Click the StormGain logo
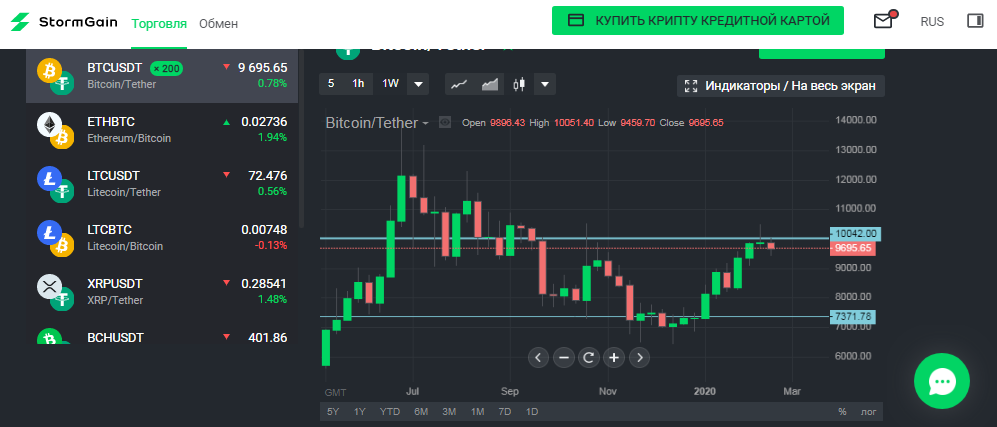The width and height of the screenshot is (997, 427). tap(64, 22)
